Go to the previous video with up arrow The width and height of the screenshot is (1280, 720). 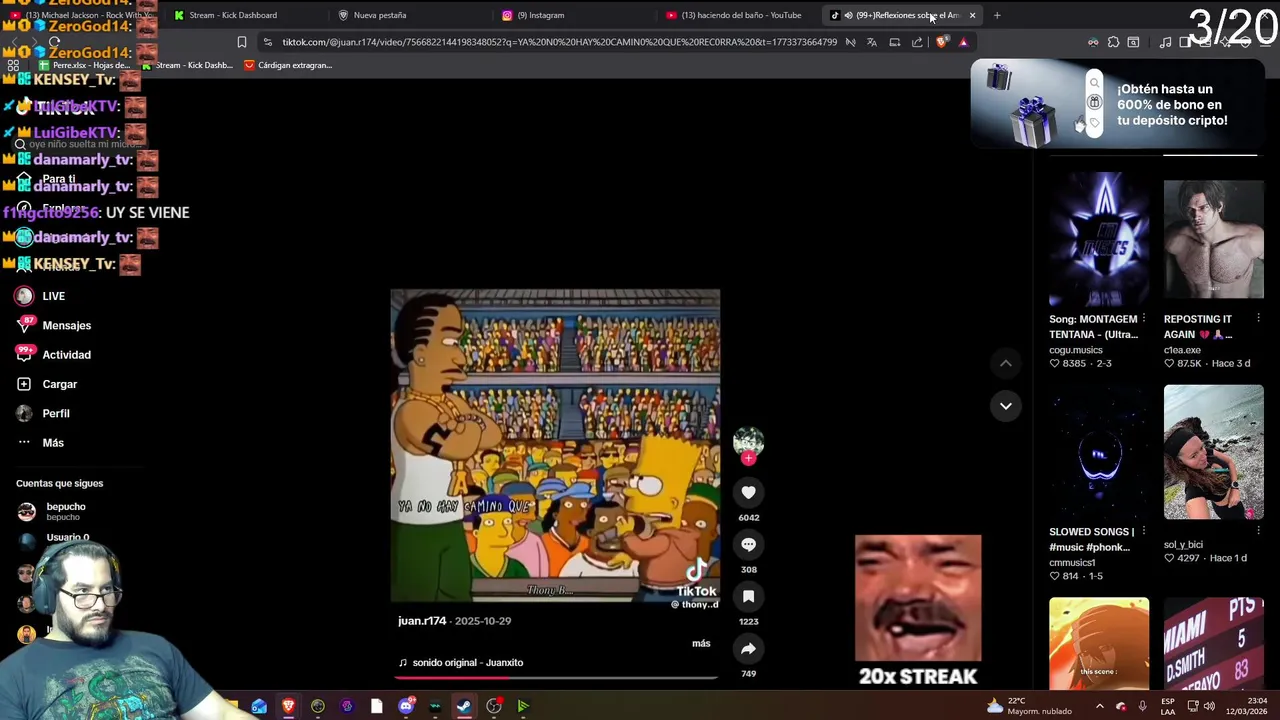pos(1005,364)
